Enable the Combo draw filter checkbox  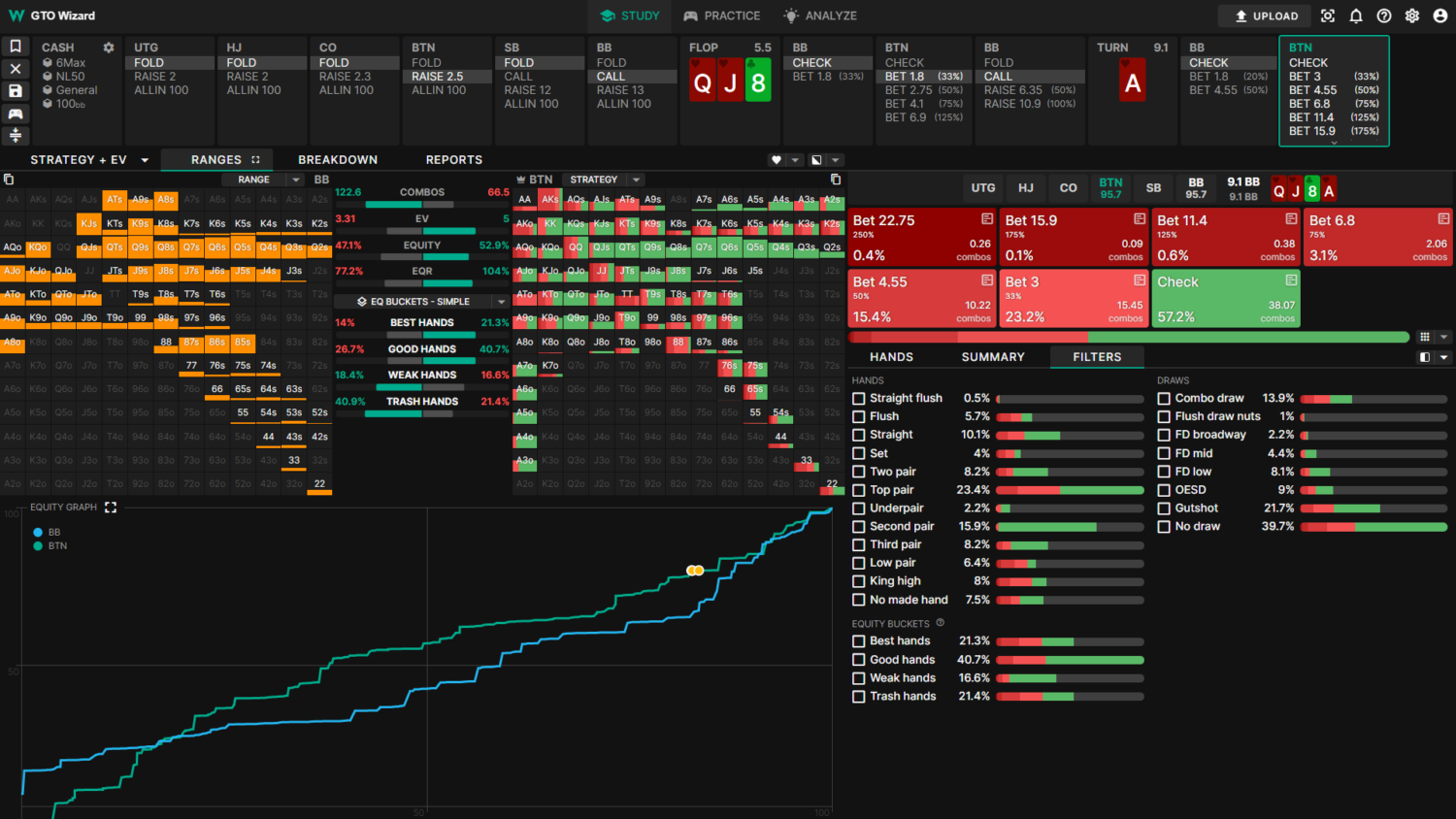(1164, 398)
